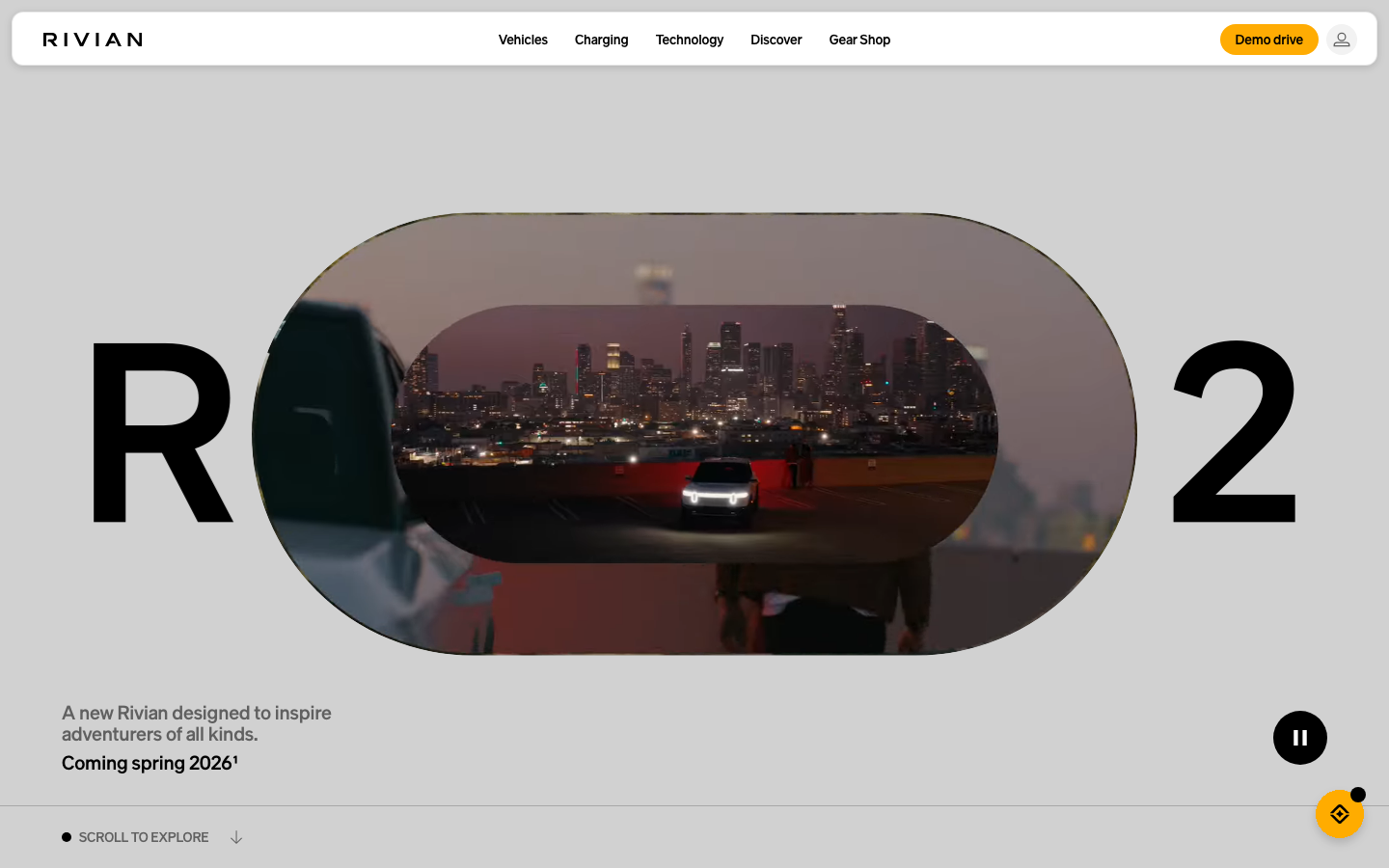Open the Technology menu
1389x868 pixels.
tap(690, 40)
